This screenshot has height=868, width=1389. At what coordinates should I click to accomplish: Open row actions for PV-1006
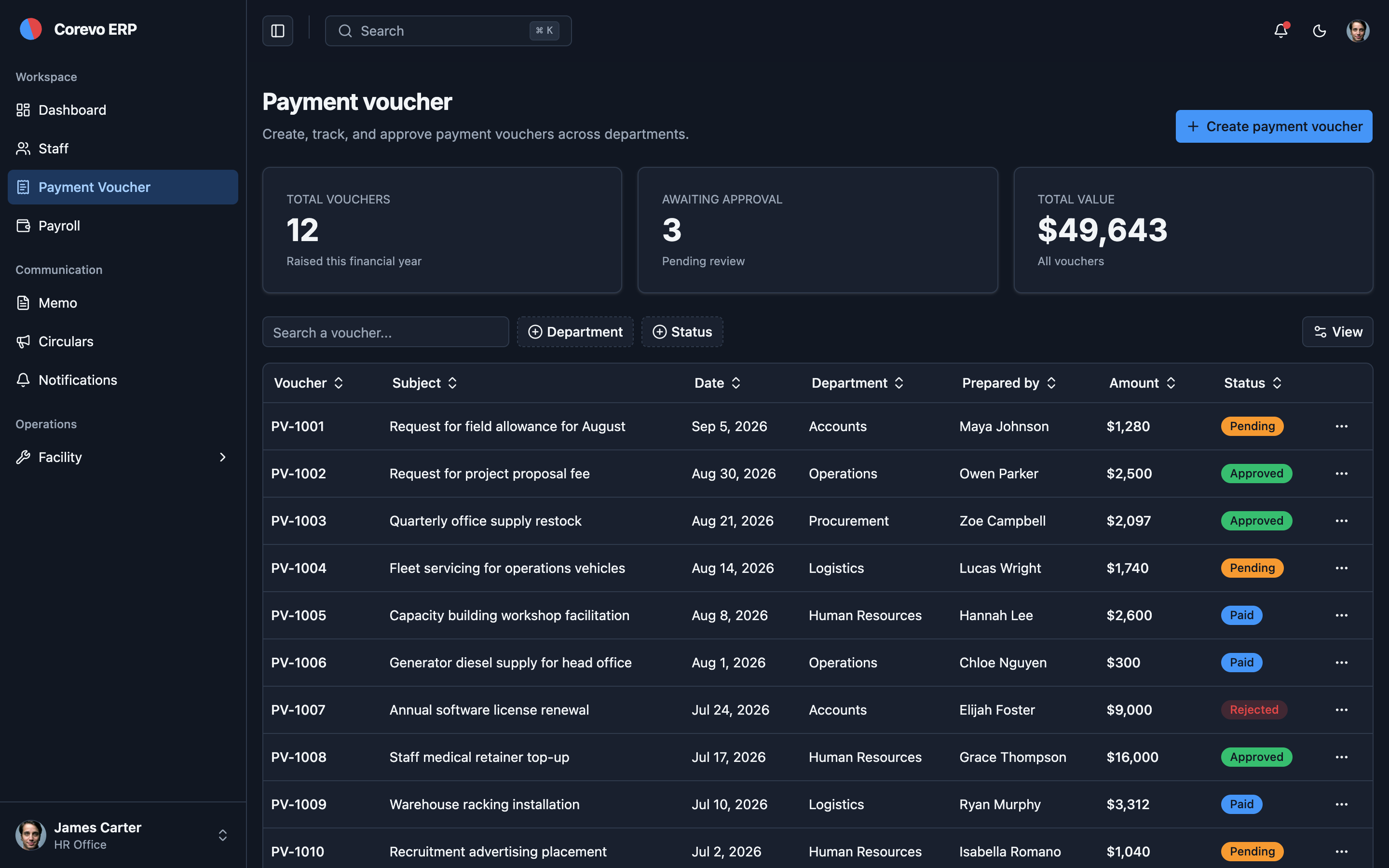coord(1341,663)
